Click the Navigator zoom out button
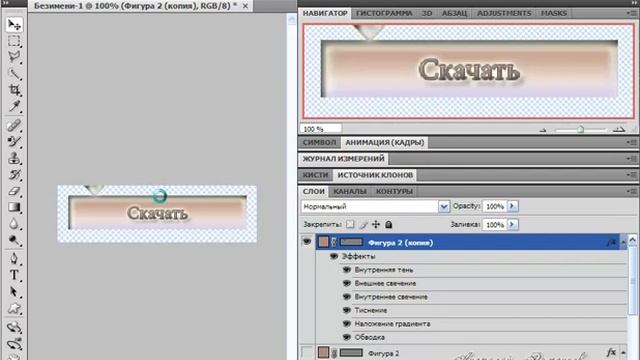This screenshot has width=640, height=360. click(543, 130)
